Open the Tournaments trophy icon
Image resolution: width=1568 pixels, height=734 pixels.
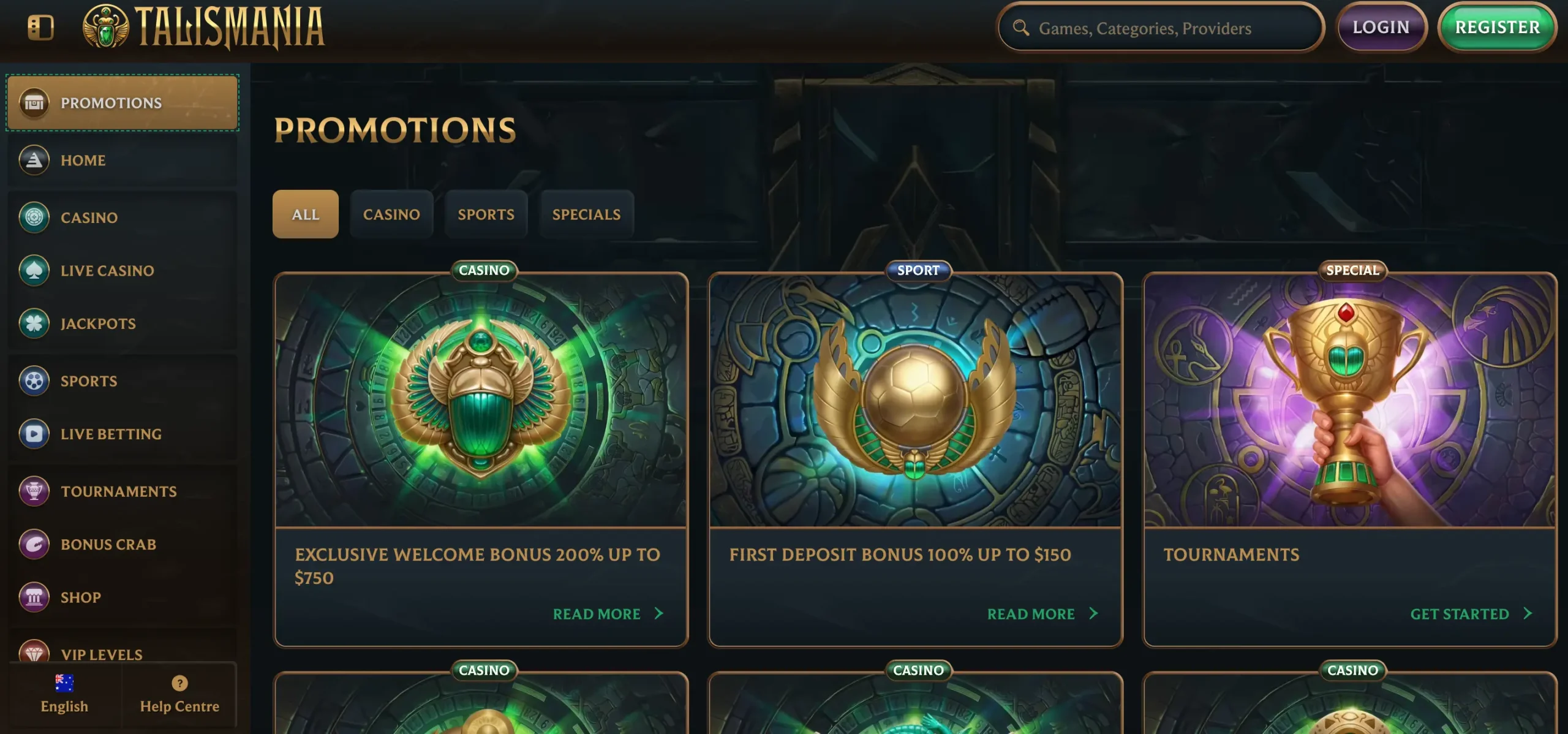(34, 491)
